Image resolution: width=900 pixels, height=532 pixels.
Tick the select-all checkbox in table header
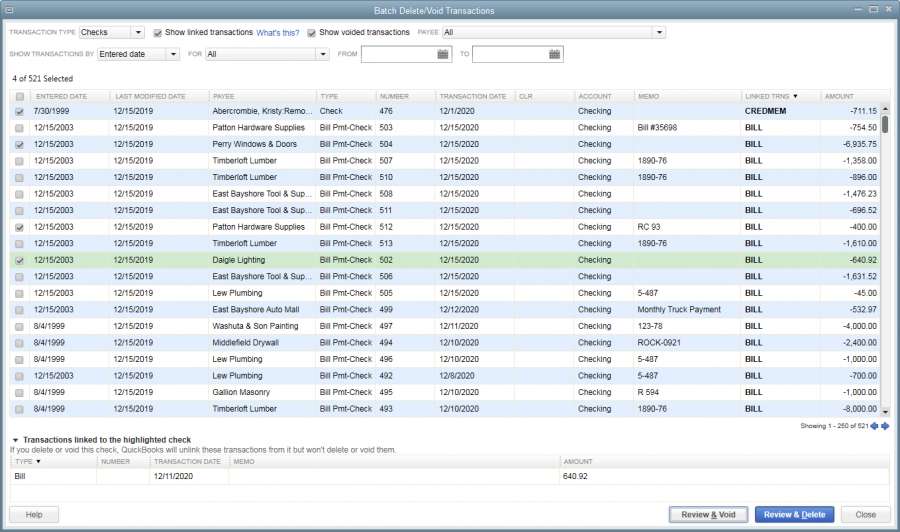pyautogui.click(x=19, y=96)
